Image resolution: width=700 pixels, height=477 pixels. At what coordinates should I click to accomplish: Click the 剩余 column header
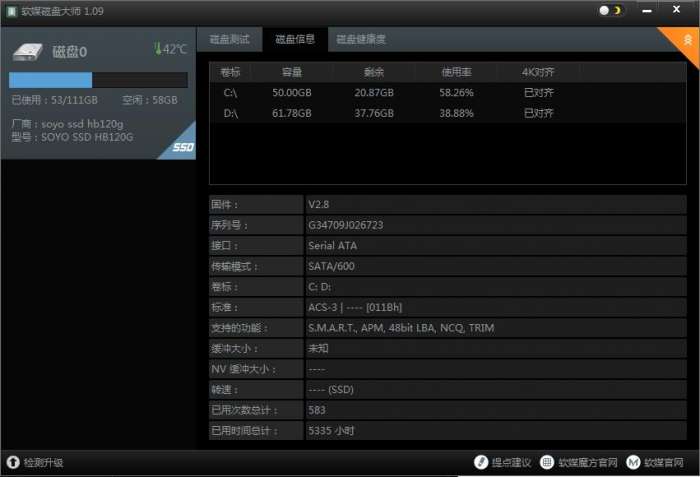coord(374,72)
